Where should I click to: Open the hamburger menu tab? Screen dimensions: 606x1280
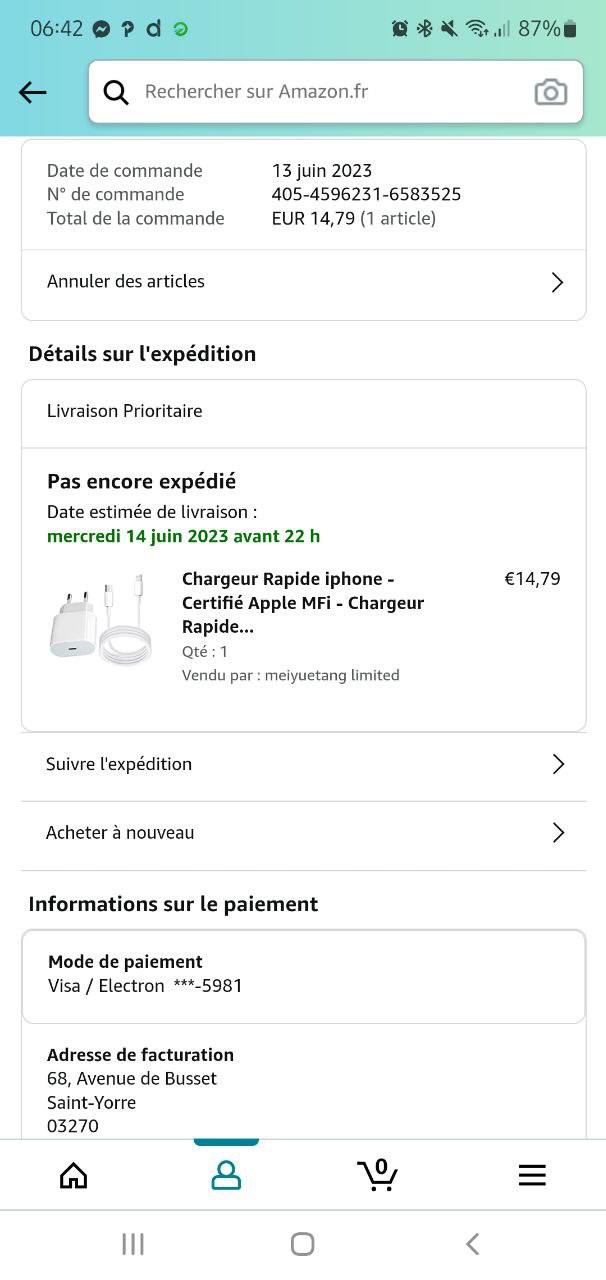532,1175
